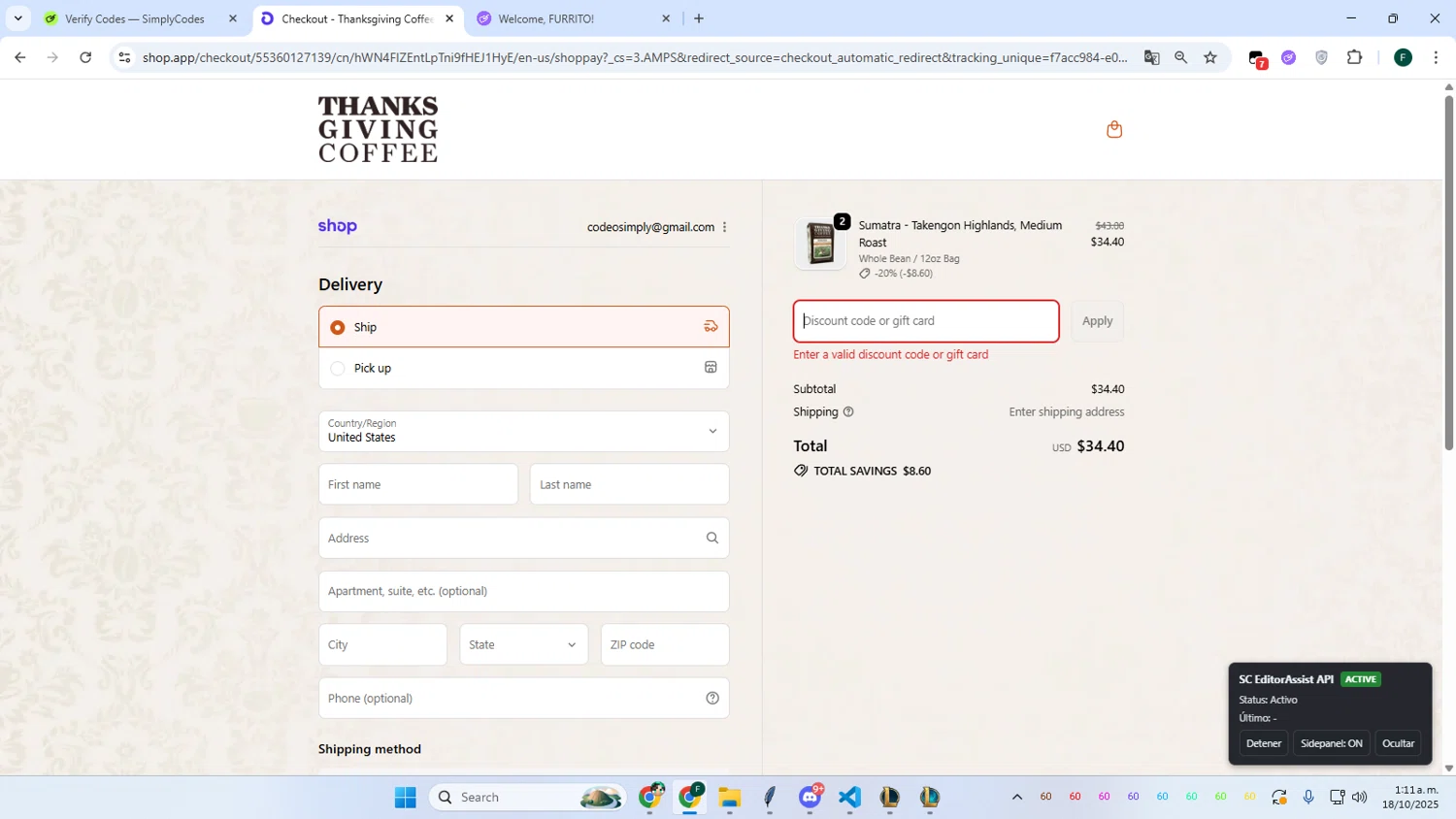Screen dimensions: 1456x819
Task: Click the page vertical scrollbar
Action: tap(1448, 272)
